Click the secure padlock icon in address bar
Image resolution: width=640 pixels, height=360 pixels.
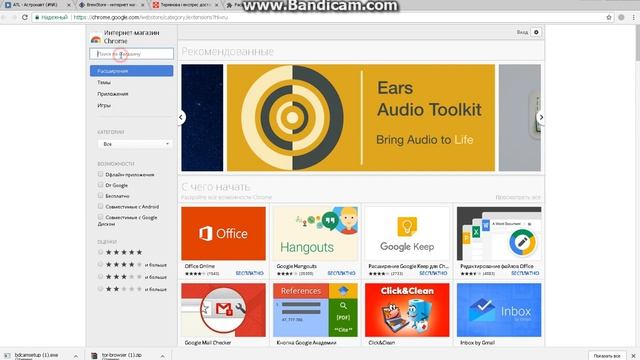37,17
